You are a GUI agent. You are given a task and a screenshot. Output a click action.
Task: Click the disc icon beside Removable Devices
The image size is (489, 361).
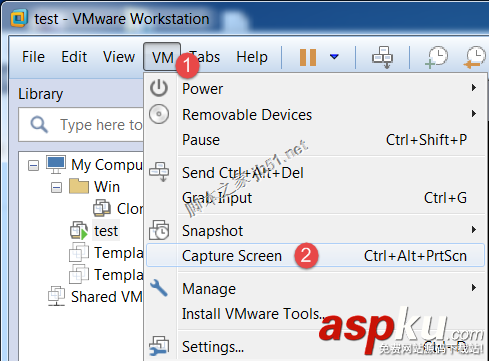coord(159,114)
